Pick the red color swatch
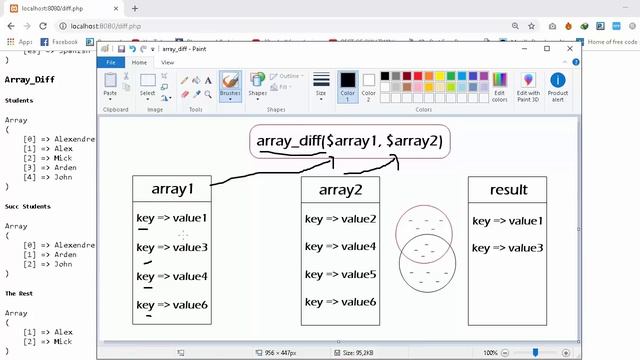Image resolution: width=640 pixels, height=360 pixels. click(x=418, y=76)
